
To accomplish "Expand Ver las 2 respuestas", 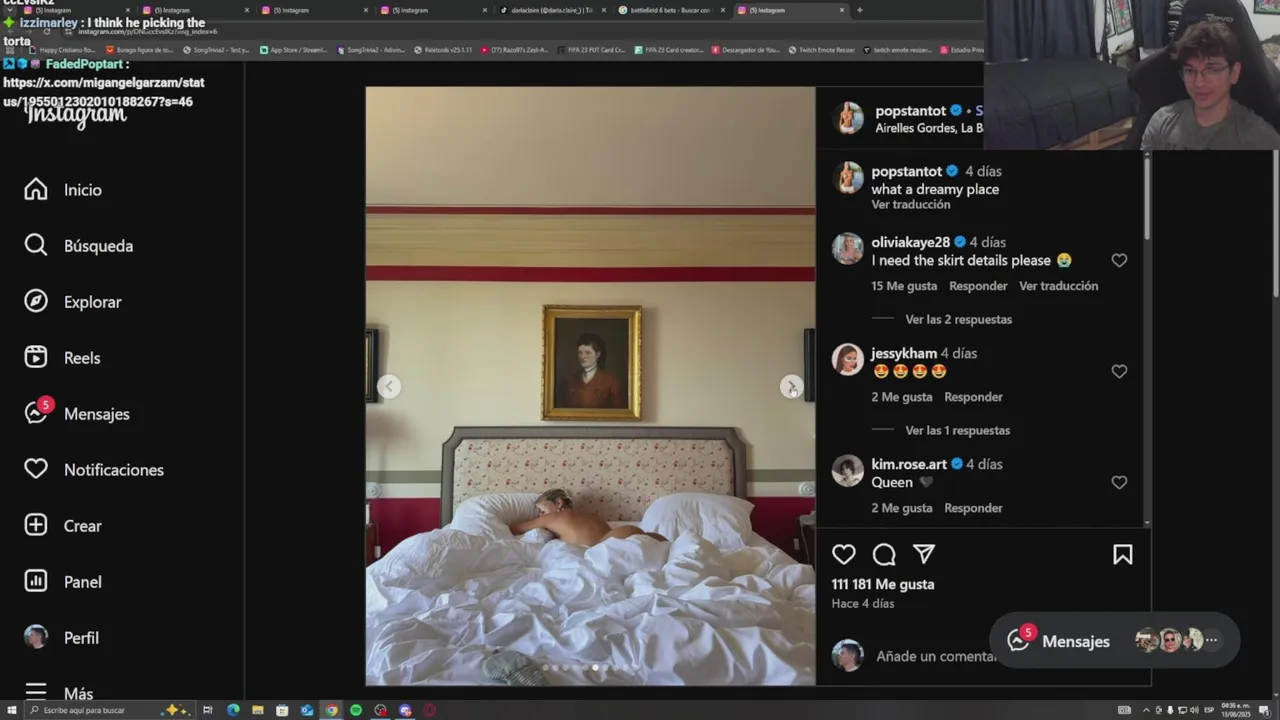I will (x=958, y=319).
